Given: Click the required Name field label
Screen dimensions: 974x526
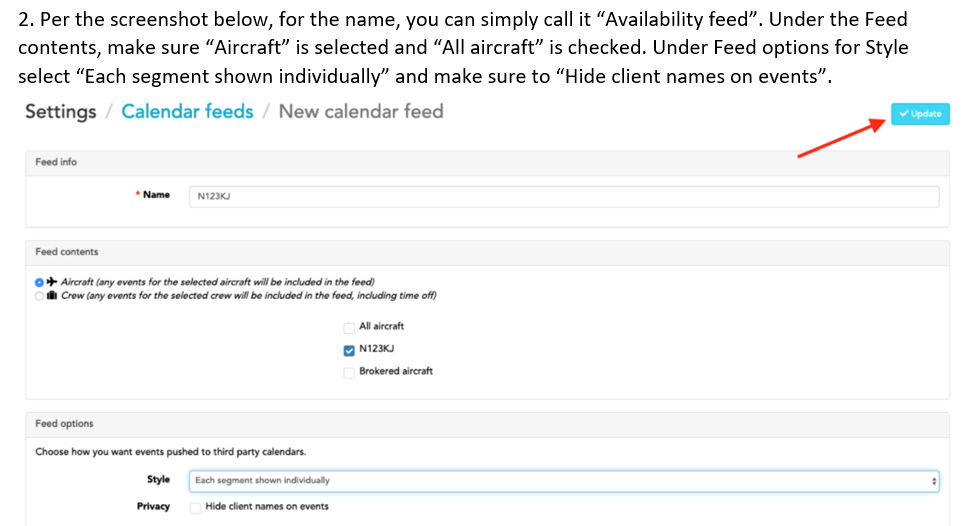Looking at the screenshot, I should 154,195.
